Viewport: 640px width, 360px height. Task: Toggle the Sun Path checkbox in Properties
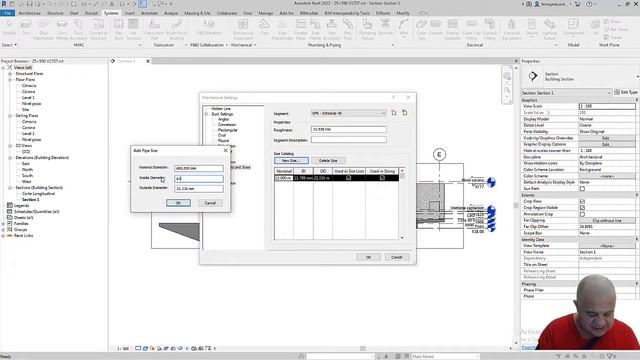pyautogui.click(x=582, y=189)
